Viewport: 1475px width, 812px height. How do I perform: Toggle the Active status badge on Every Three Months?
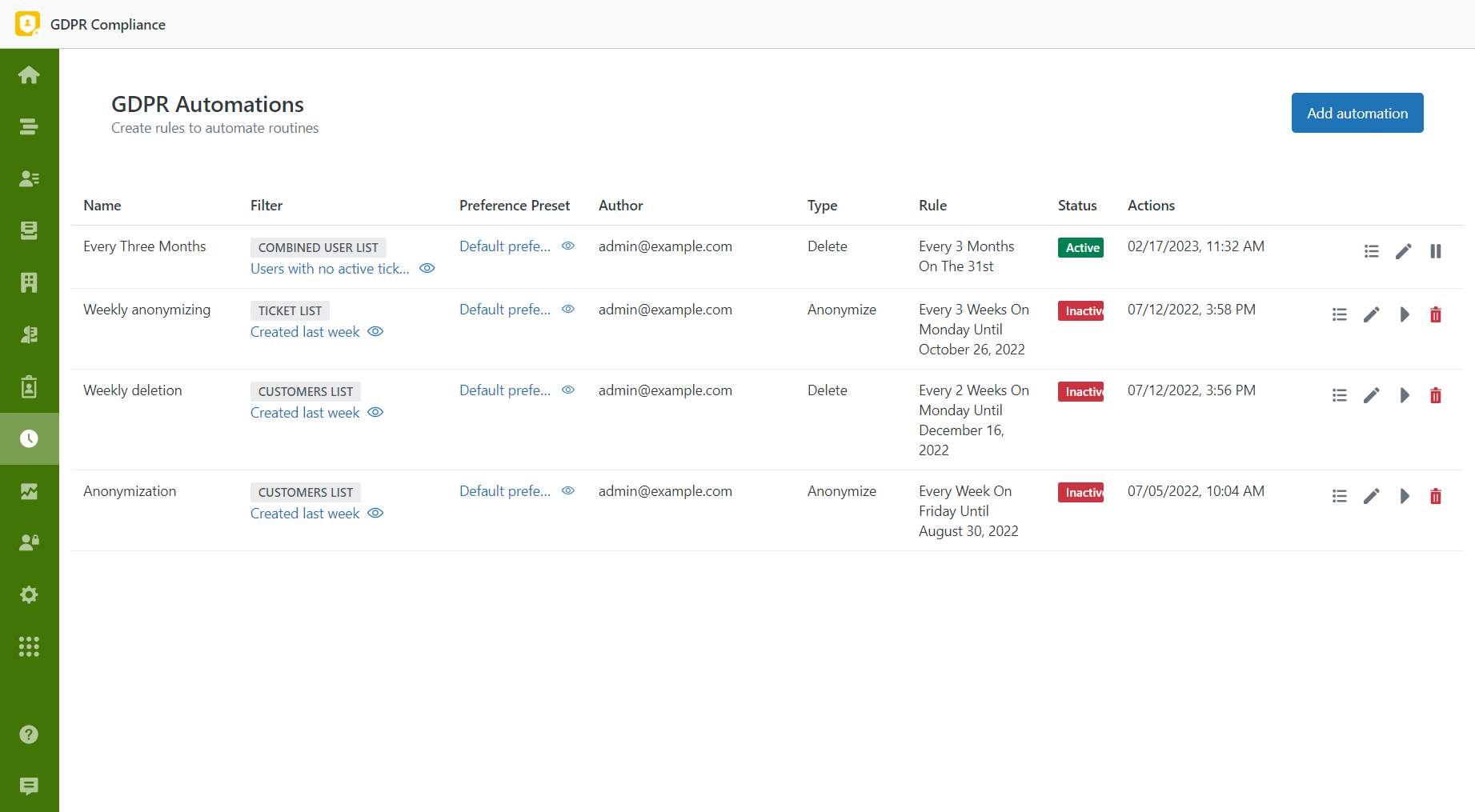point(1080,247)
